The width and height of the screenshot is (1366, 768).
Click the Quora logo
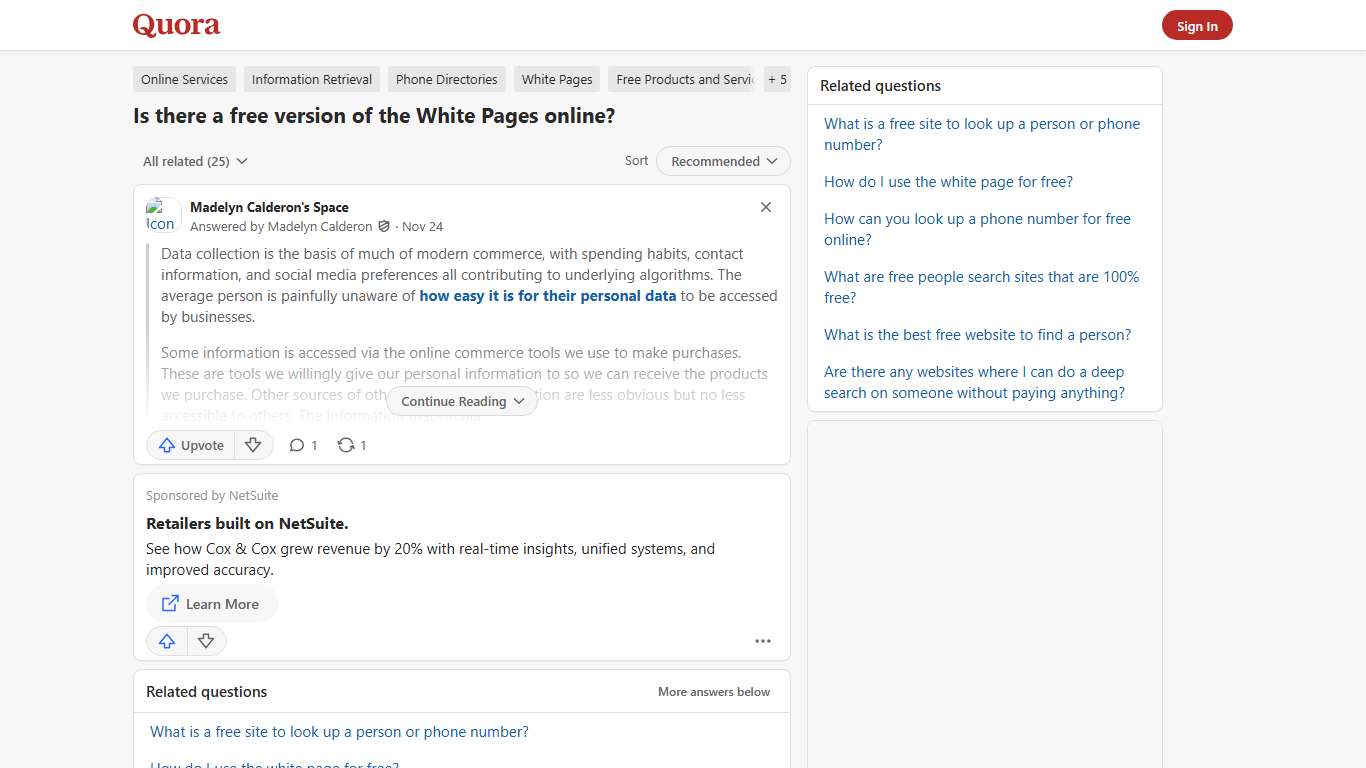point(175,25)
